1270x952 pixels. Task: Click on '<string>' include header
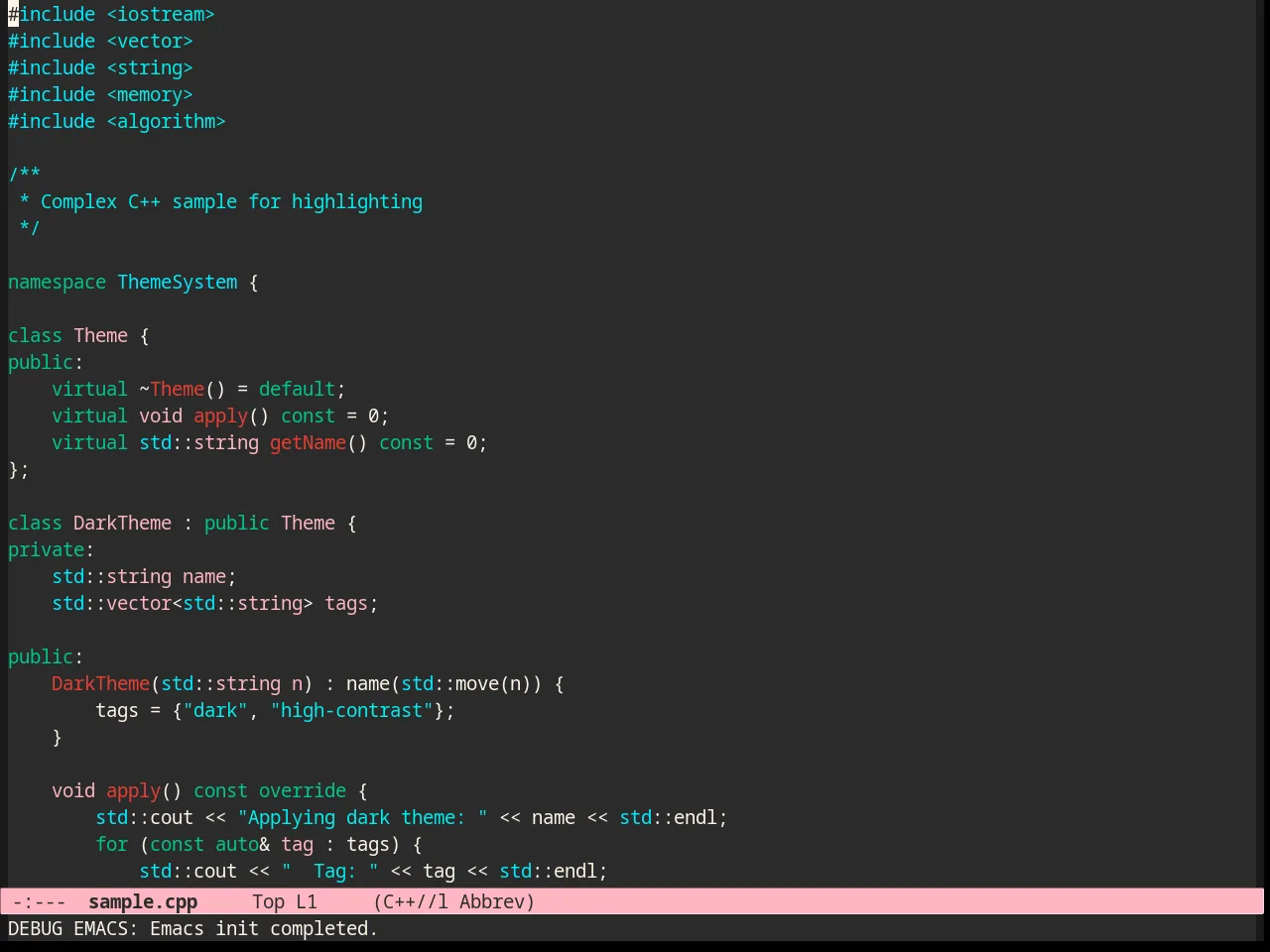[x=150, y=67]
